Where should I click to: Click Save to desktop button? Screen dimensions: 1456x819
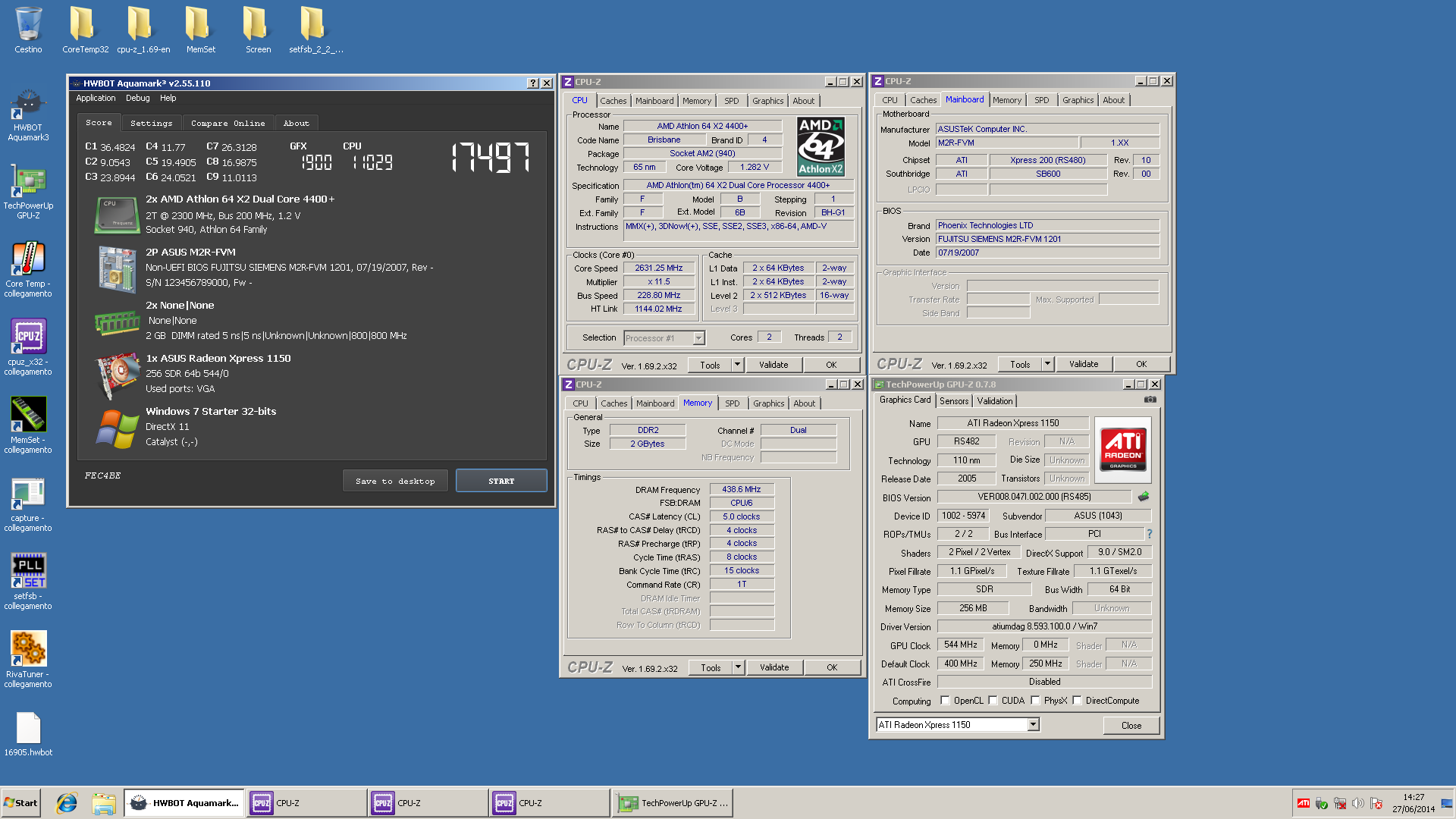[395, 481]
